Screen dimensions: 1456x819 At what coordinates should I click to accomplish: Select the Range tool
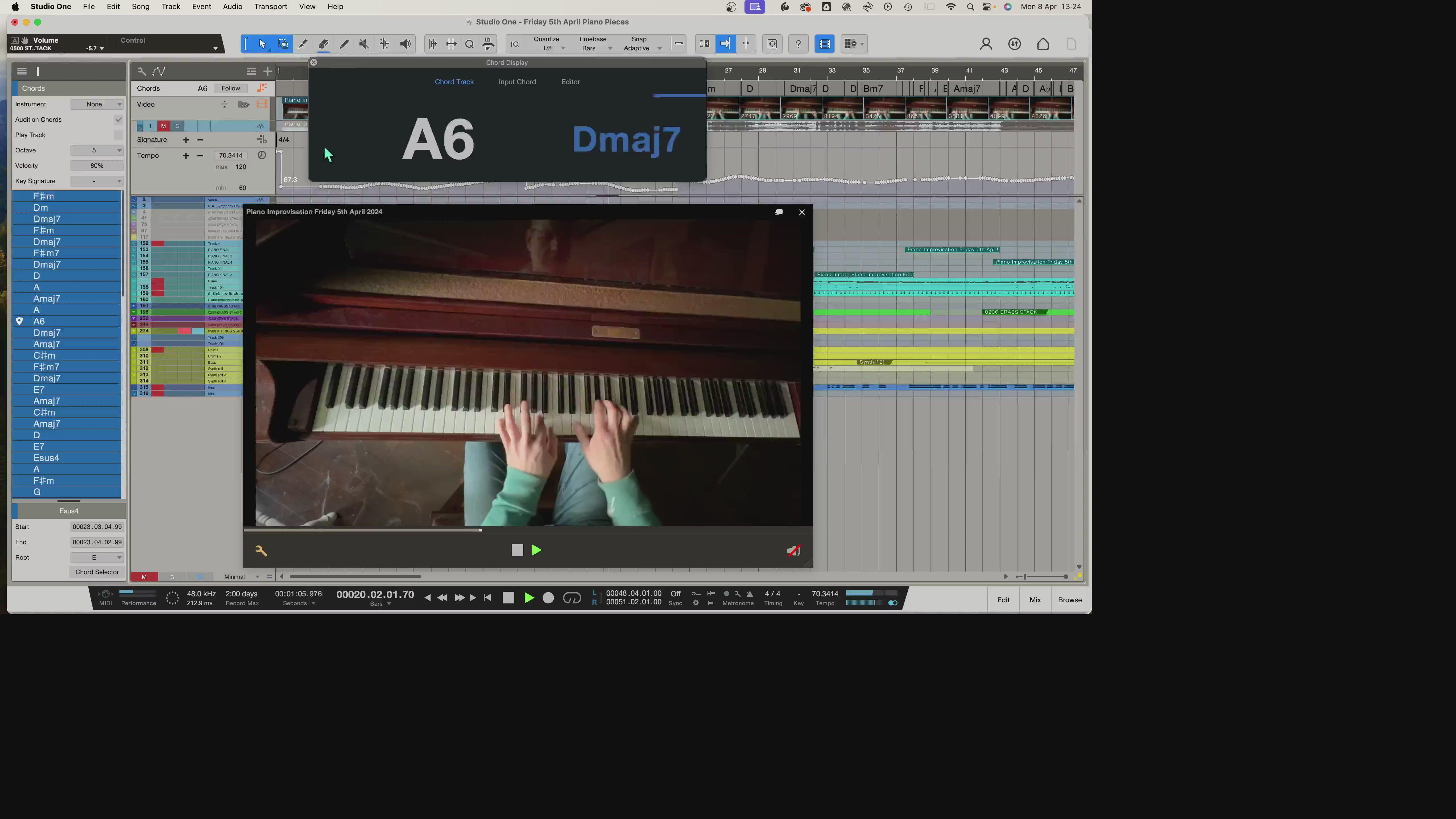pos(283,44)
